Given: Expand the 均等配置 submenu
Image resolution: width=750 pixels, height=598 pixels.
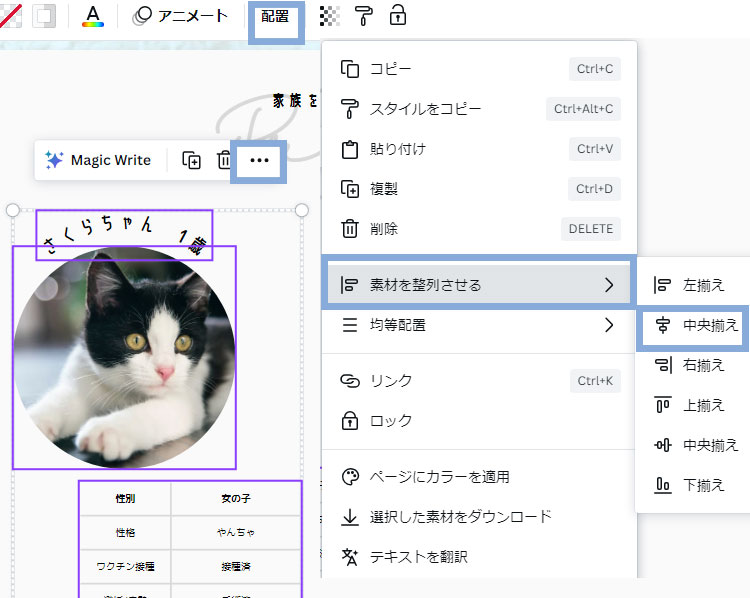Looking at the screenshot, I should tap(479, 325).
